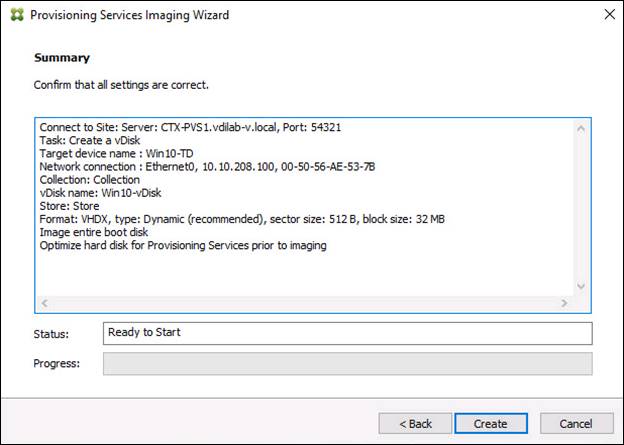624x445 pixels.
Task: Click the Image entire boot disk line
Action: (x=95, y=232)
